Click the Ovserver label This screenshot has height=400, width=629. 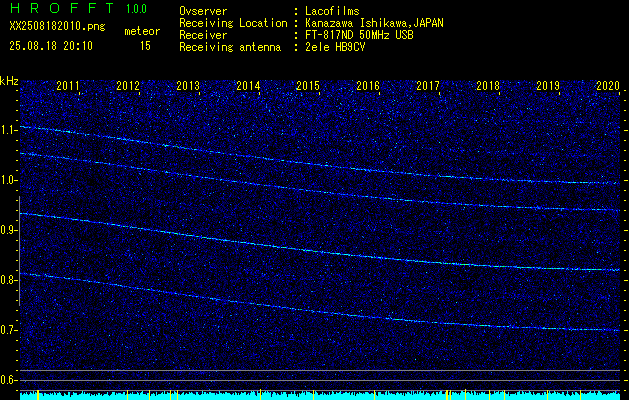[203, 11]
